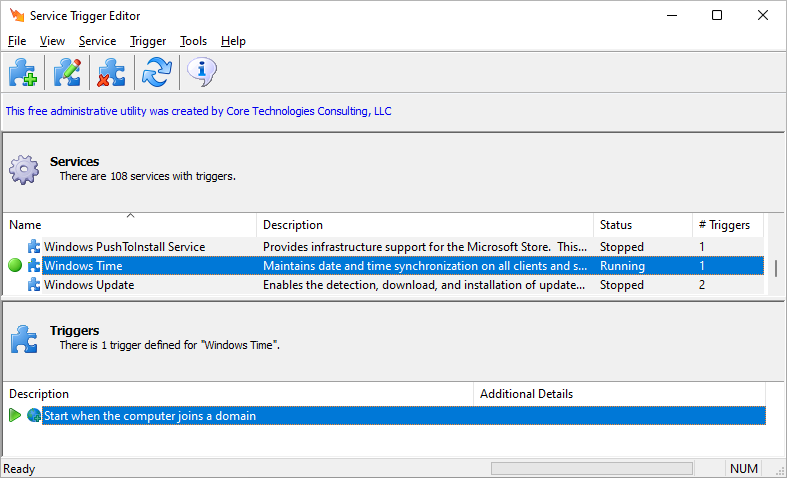Click the Edit trigger pencil toolbar icon
The image size is (787, 478).
click(x=67, y=72)
